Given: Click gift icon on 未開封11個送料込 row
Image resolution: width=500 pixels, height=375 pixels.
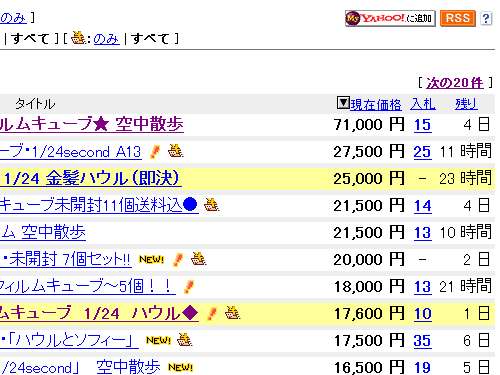Looking at the screenshot, I should click(x=212, y=205).
